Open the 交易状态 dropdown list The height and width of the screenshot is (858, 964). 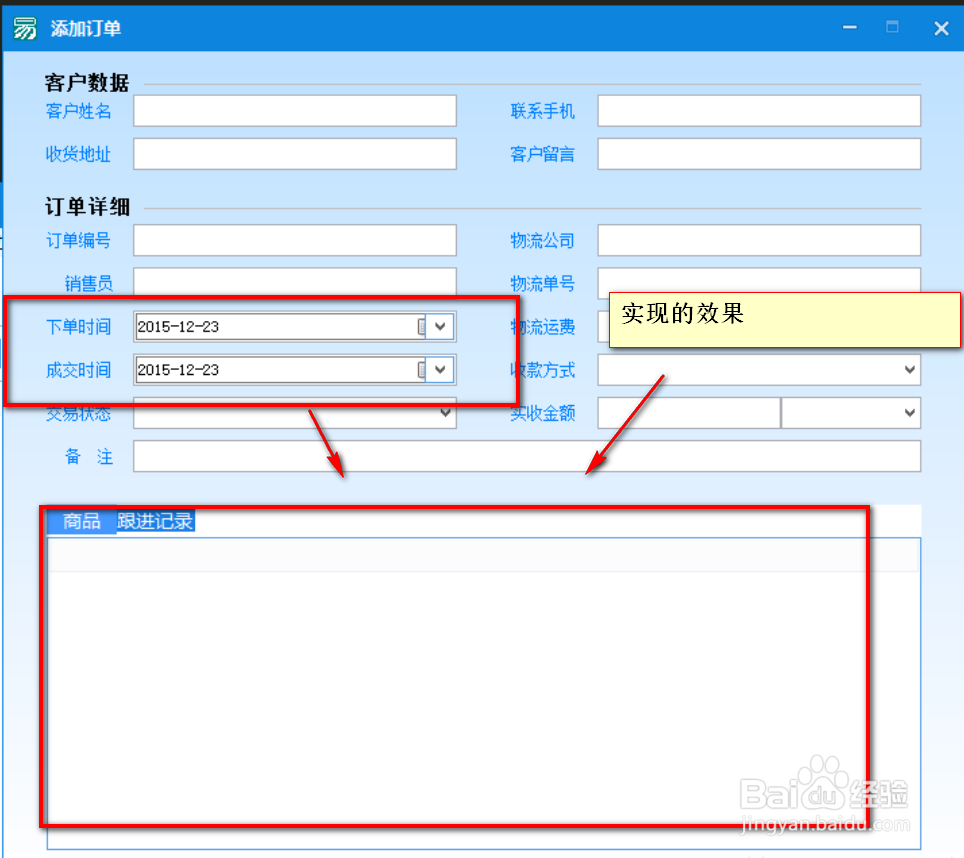tap(445, 413)
